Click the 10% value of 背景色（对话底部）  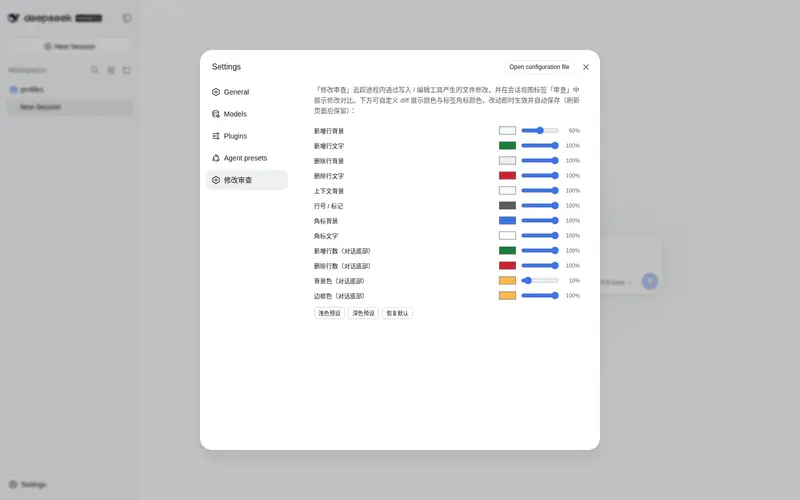[574, 281]
